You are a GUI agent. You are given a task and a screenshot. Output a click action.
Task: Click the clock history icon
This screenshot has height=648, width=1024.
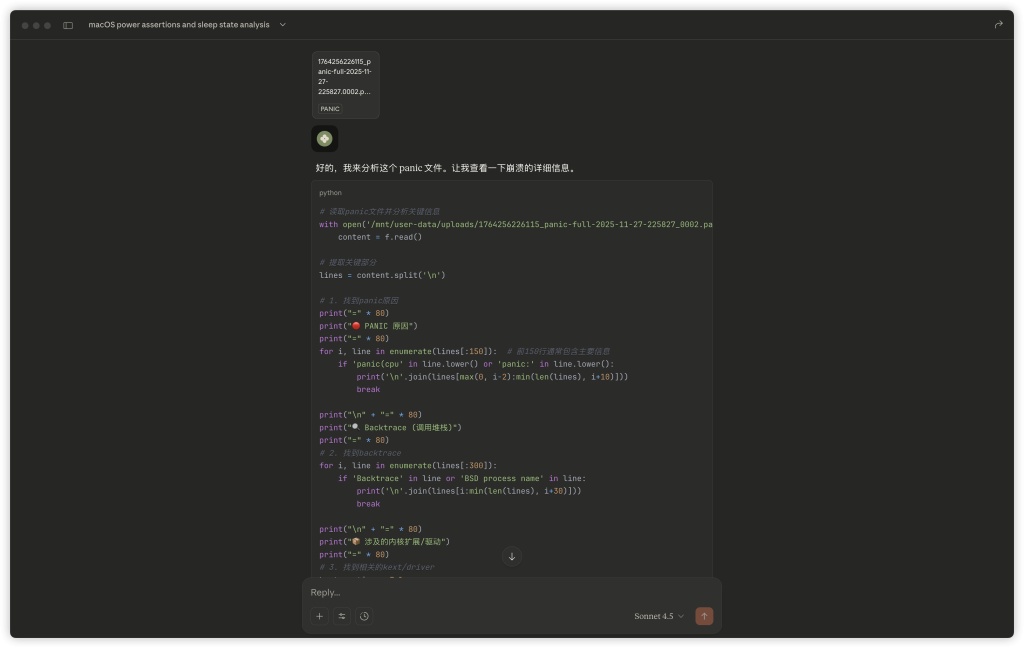[x=364, y=616]
